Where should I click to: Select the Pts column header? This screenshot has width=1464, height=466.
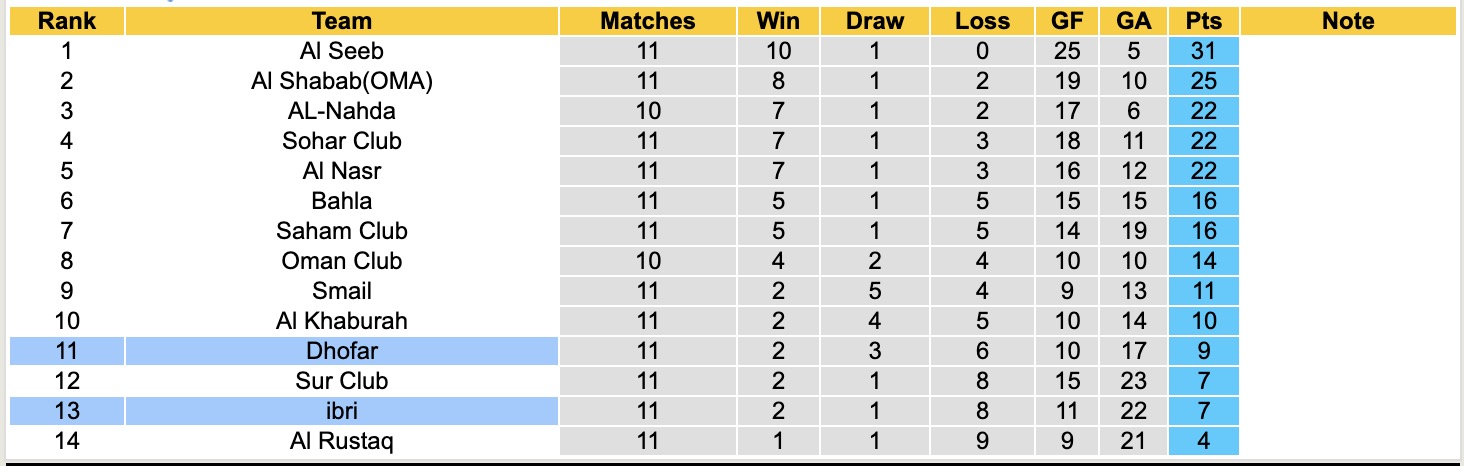(x=1203, y=21)
